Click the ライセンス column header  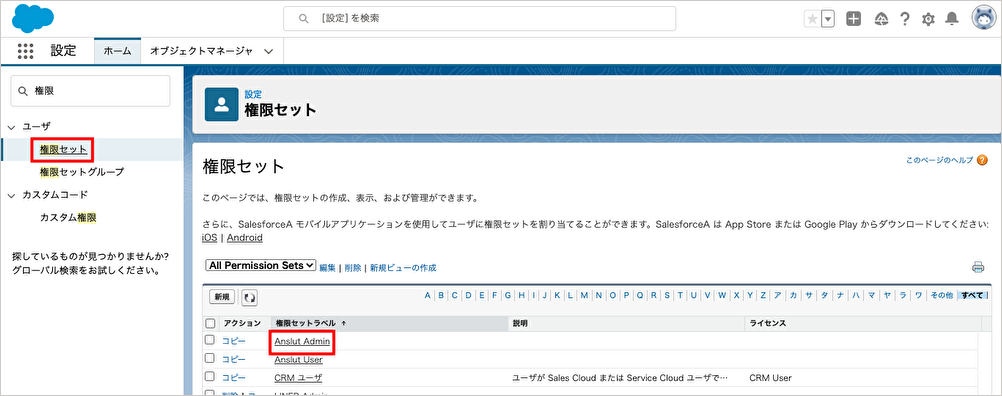pos(769,323)
